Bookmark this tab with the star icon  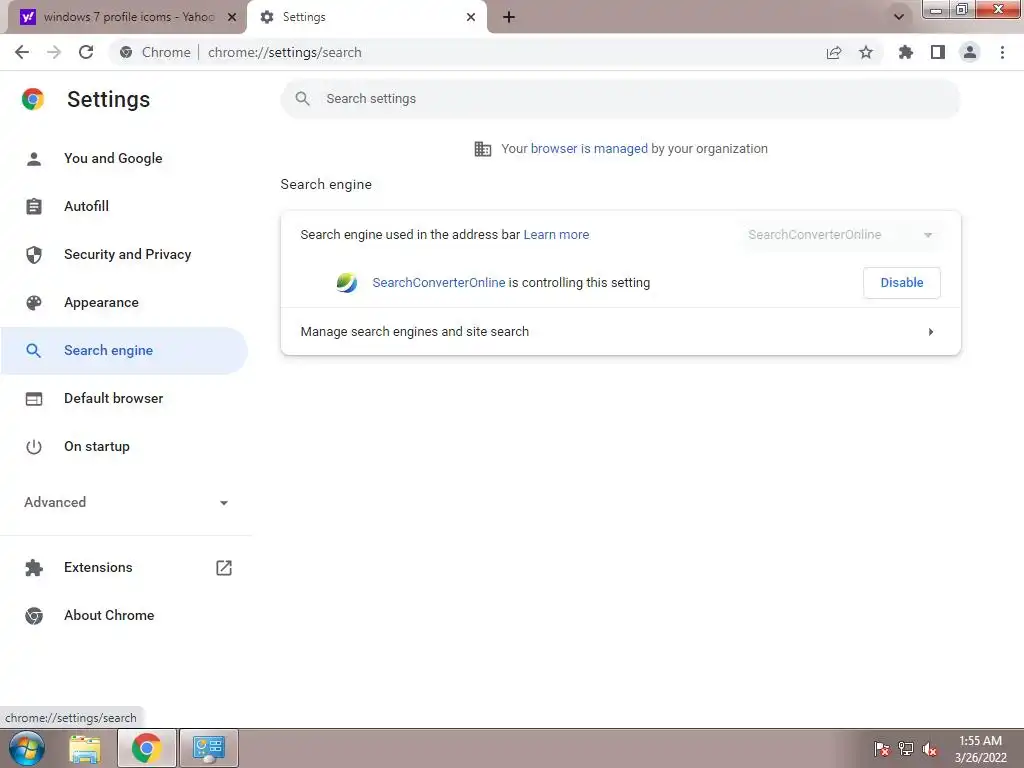pos(866,52)
